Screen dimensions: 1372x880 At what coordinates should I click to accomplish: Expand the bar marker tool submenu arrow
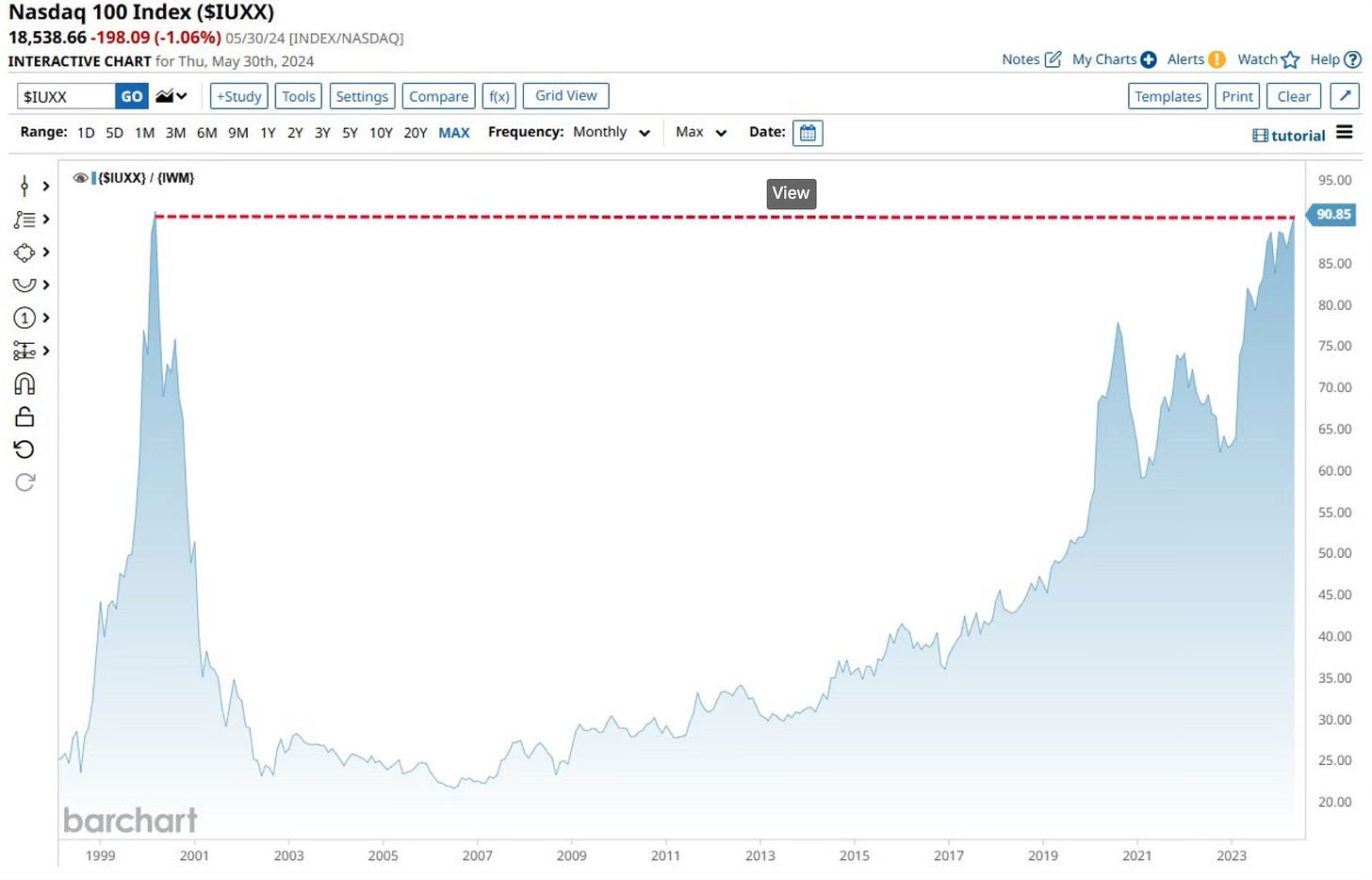(45, 187)
